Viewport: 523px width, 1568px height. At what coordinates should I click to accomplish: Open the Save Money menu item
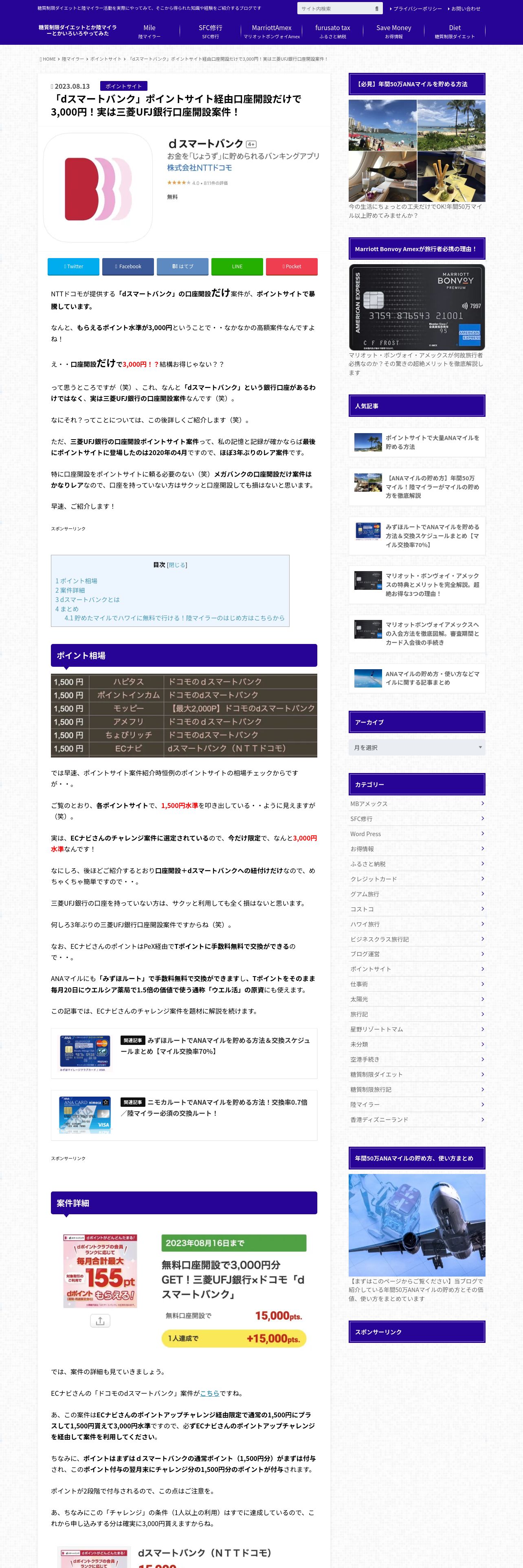[x=394, y=32]
